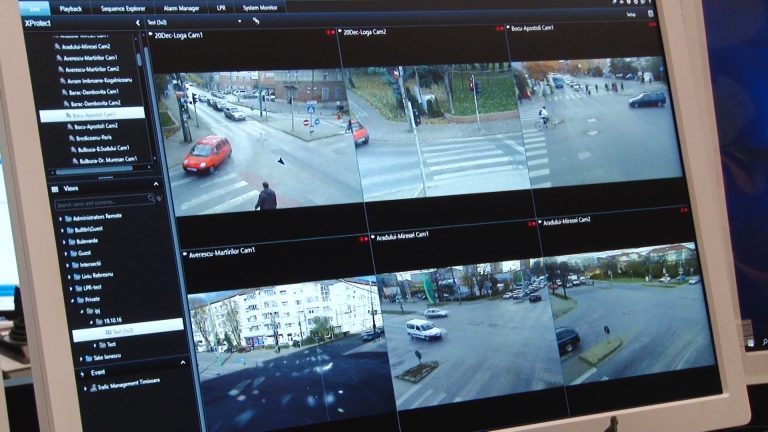Screen dimensions: 768x432
Task: Click the Event panel lightning icon
Action: tap(84, 372)
